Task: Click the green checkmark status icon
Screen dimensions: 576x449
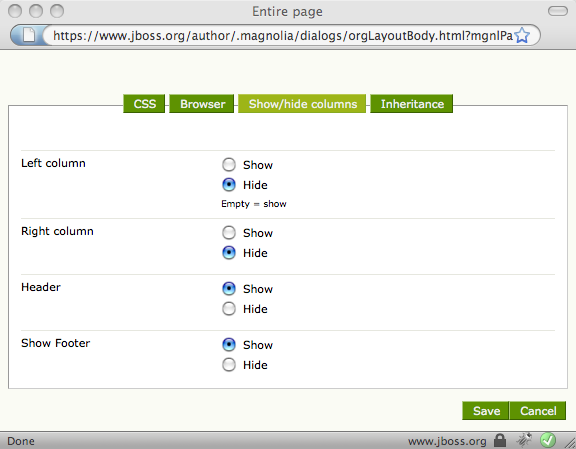Action: click(548, 439)
